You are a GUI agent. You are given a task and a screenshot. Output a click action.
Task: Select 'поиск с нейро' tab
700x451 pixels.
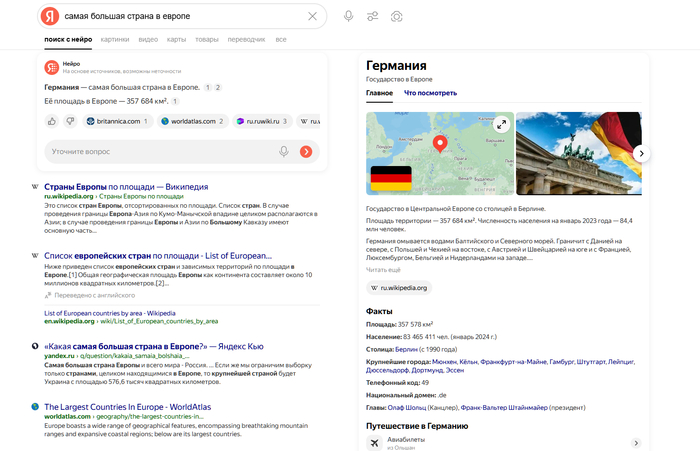pos(68,39)
